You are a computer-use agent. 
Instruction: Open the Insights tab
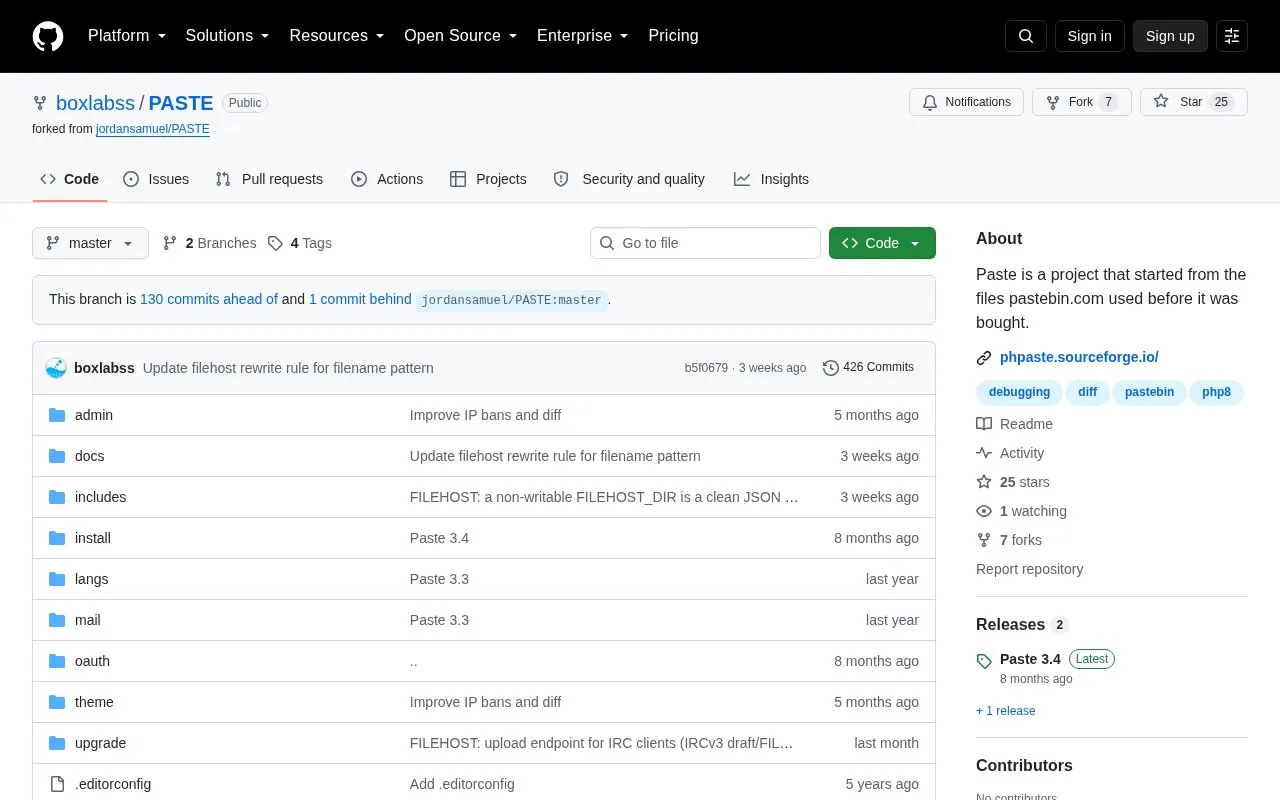tap(771, 179)
